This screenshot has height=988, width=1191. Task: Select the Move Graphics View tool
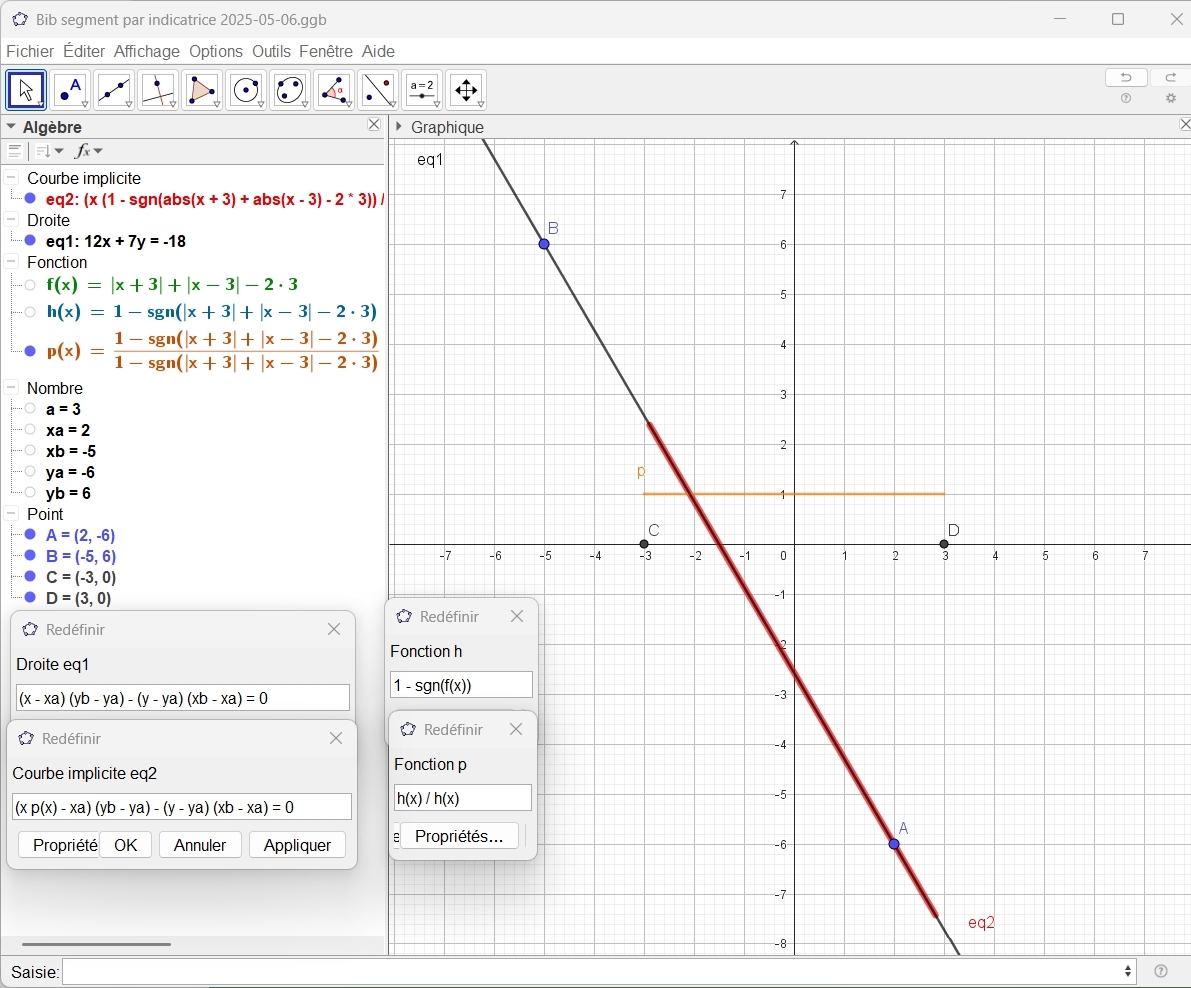click(x=466, y=91)
